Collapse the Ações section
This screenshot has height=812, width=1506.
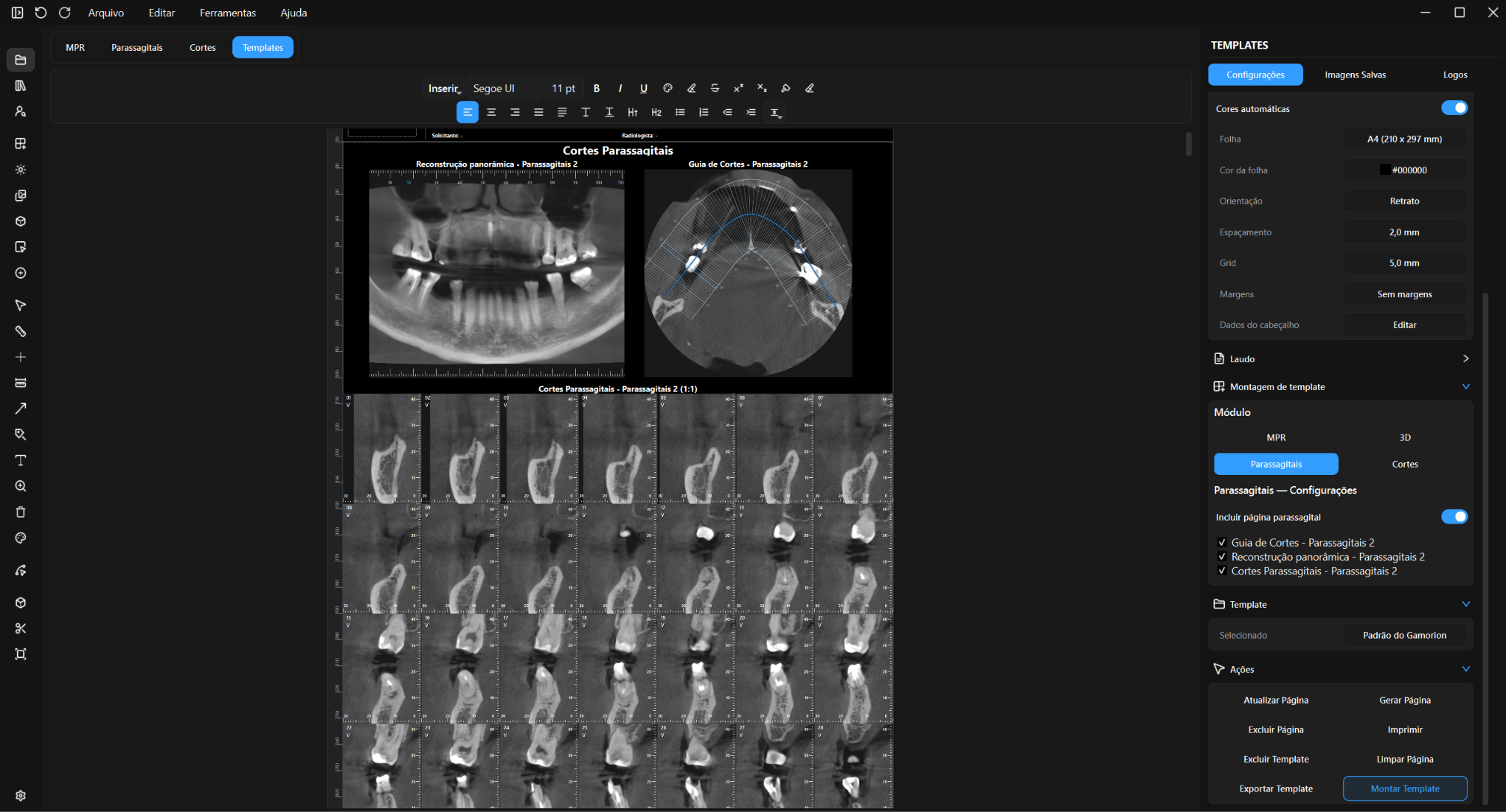coord(1341,669)
